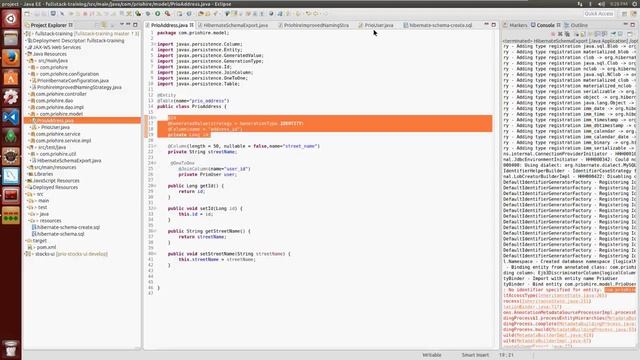This screenshot has width=640, height=360.
Task: Fold the setStreetName method at line 40
Action: coord(155,254)
